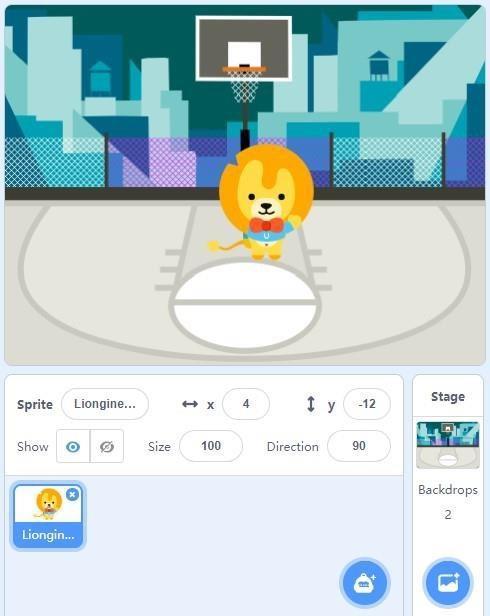Click the Stage panel header
Image resolution: width=490 pixels, height=616 pixels.
[448, 396]
